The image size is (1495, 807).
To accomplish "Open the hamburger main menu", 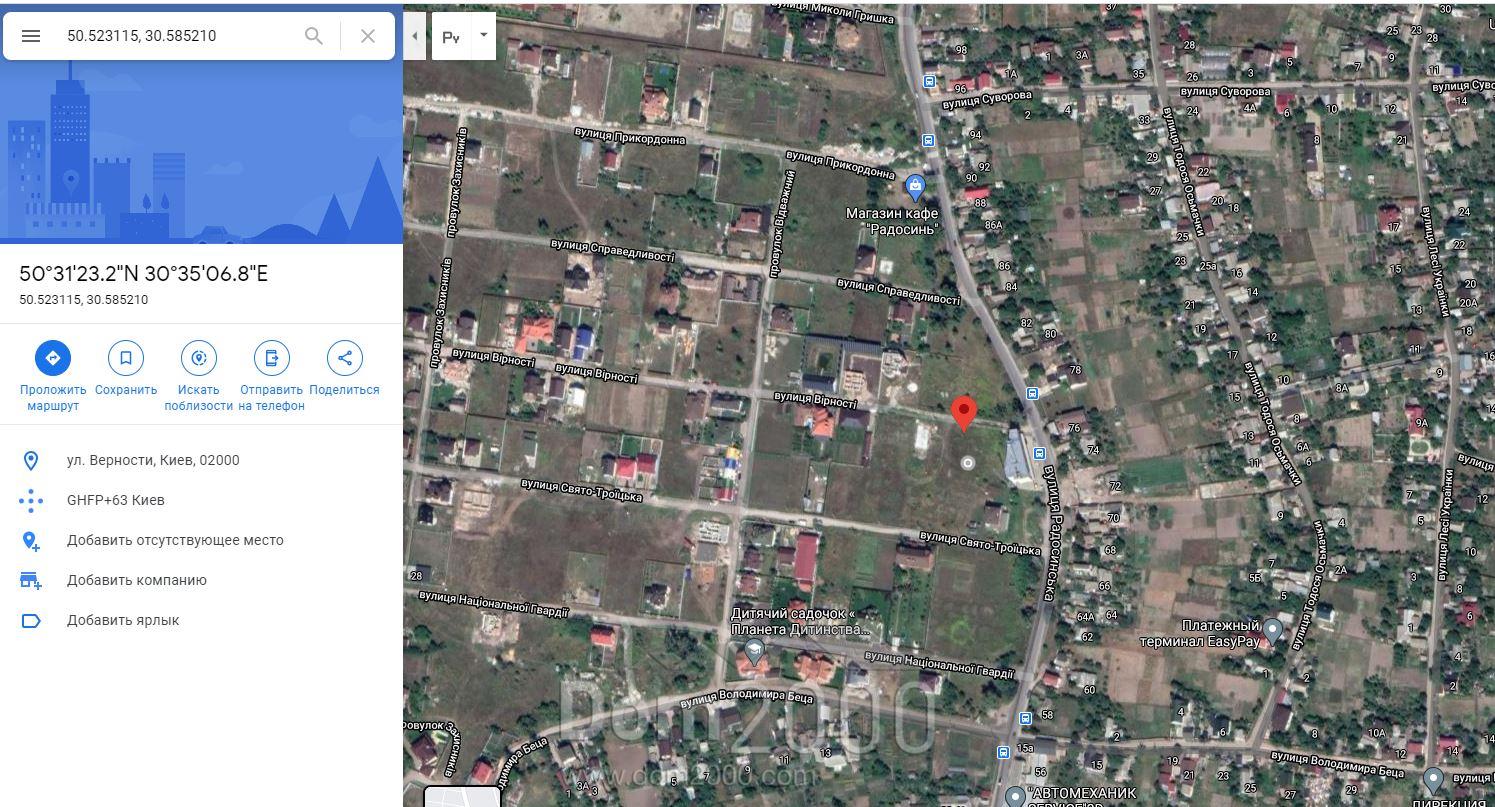I will [x=31, y=36].
